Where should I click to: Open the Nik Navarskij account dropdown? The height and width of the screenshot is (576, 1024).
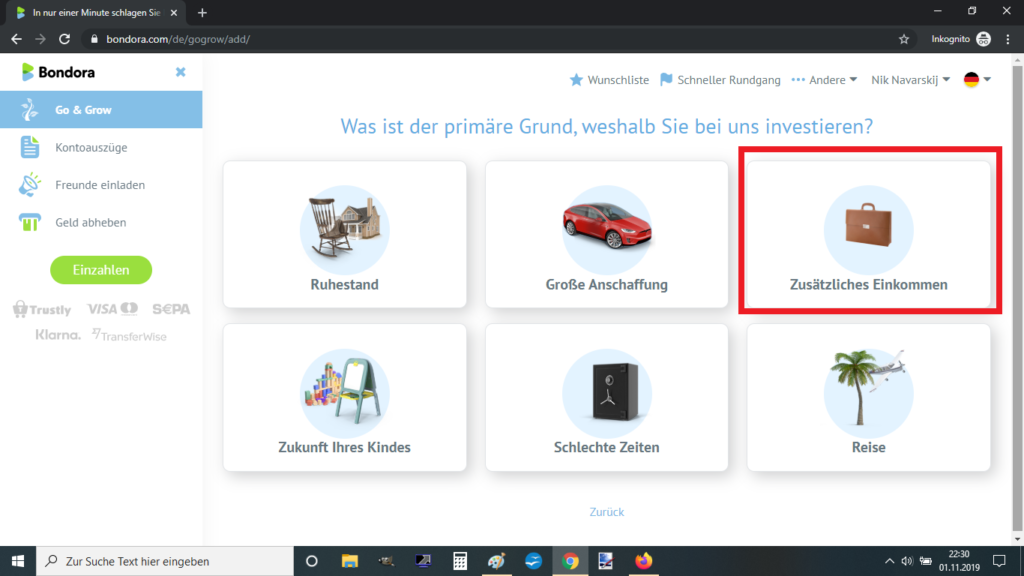coord(910,80)
